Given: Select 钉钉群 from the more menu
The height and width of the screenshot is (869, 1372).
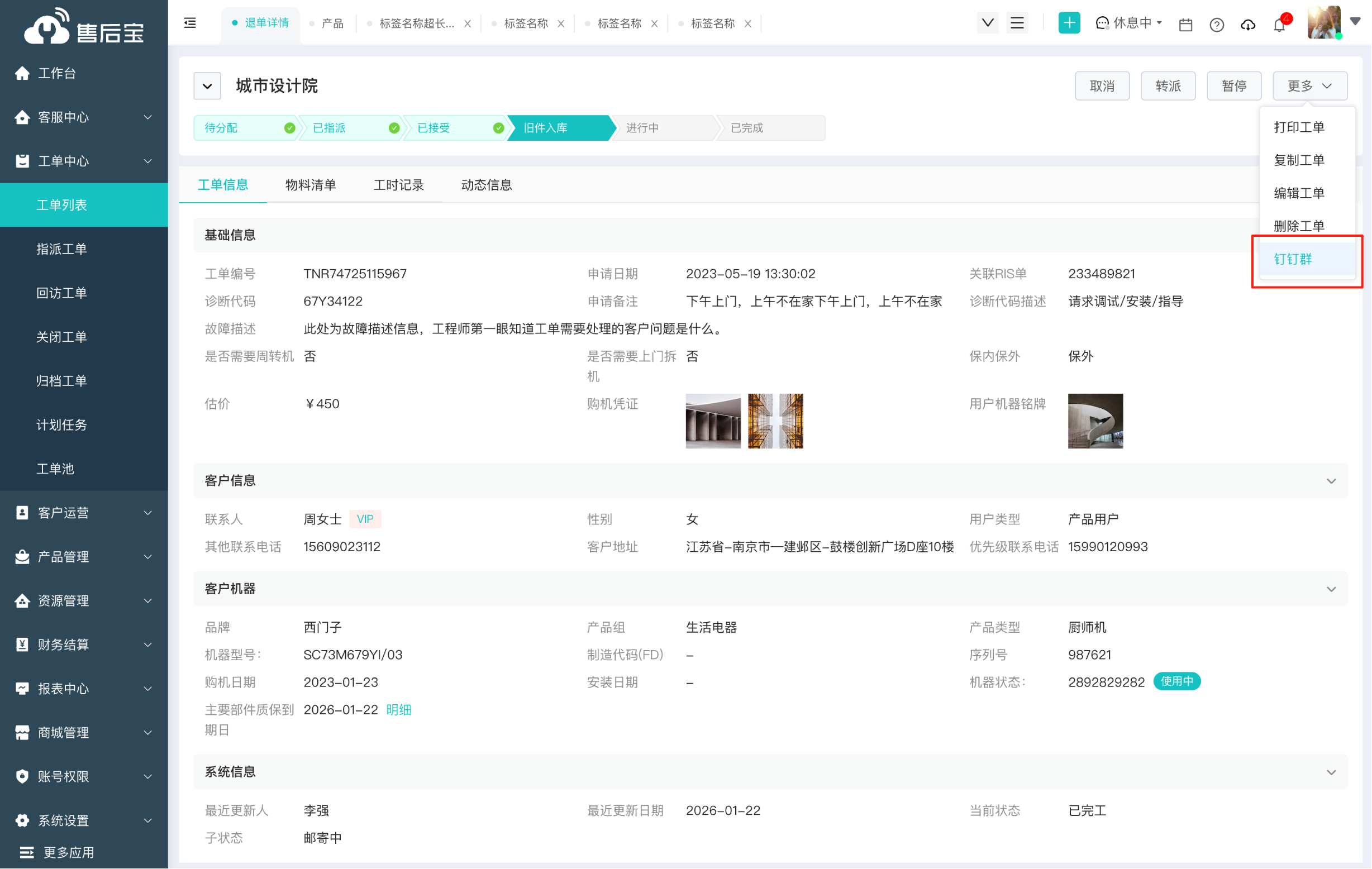Looking at the screenshot, I should pos(1293,259).
